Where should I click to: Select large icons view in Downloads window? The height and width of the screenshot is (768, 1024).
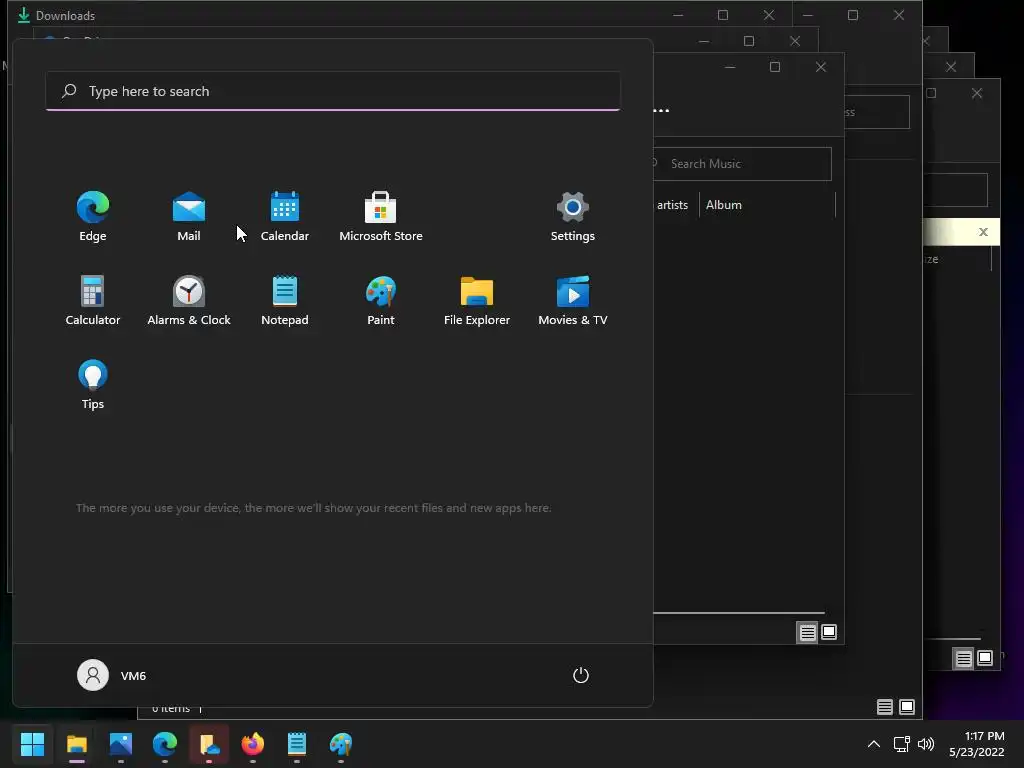[907, 707]
